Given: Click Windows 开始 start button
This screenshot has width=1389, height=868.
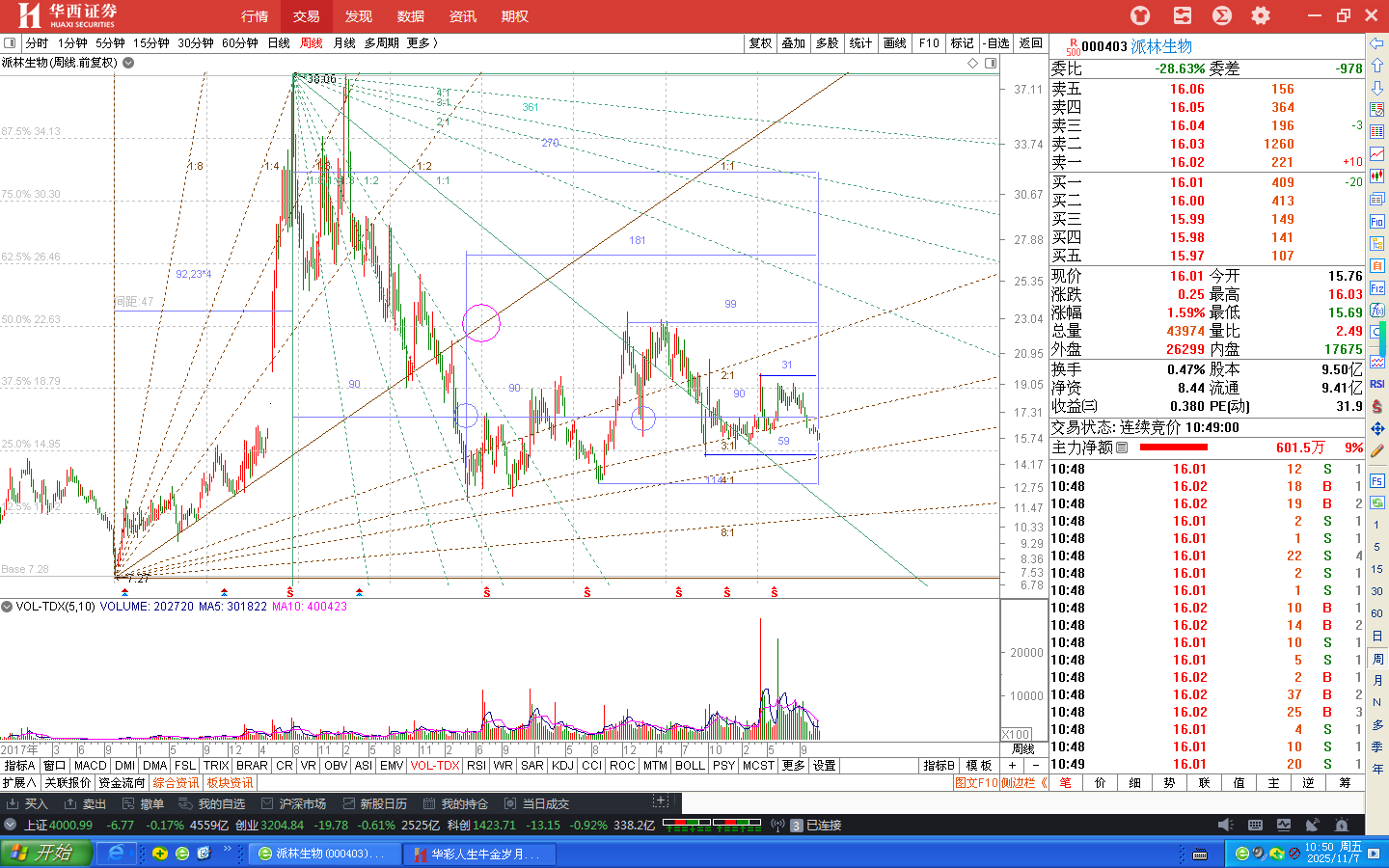Looking at the screenshot, I should pos(46,853).
